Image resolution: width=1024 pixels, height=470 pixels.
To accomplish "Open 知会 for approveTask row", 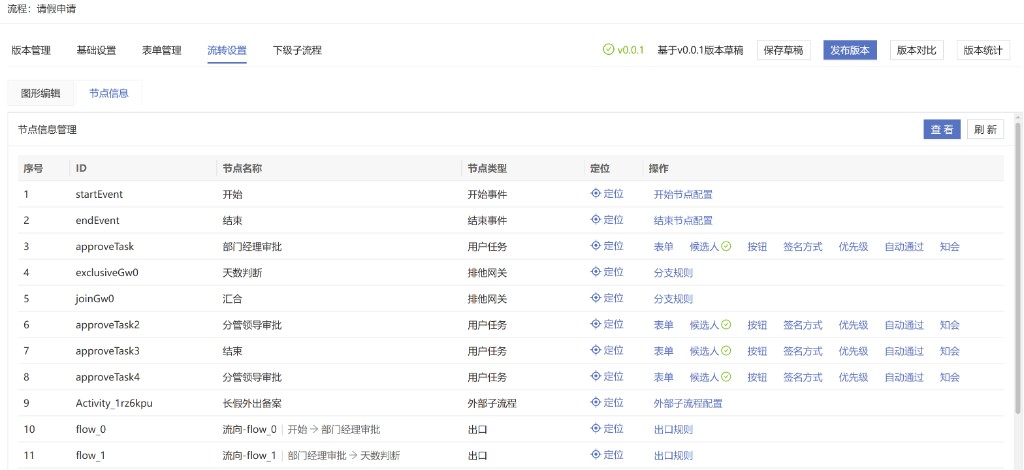I will (x=950, y=246).
